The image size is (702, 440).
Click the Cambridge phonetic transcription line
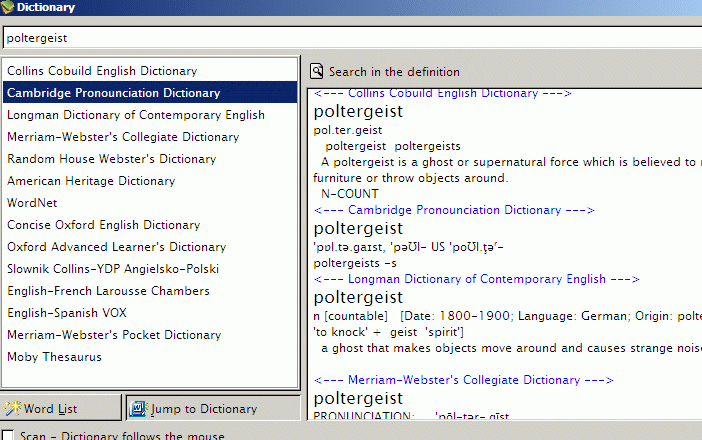coord(408,247)
